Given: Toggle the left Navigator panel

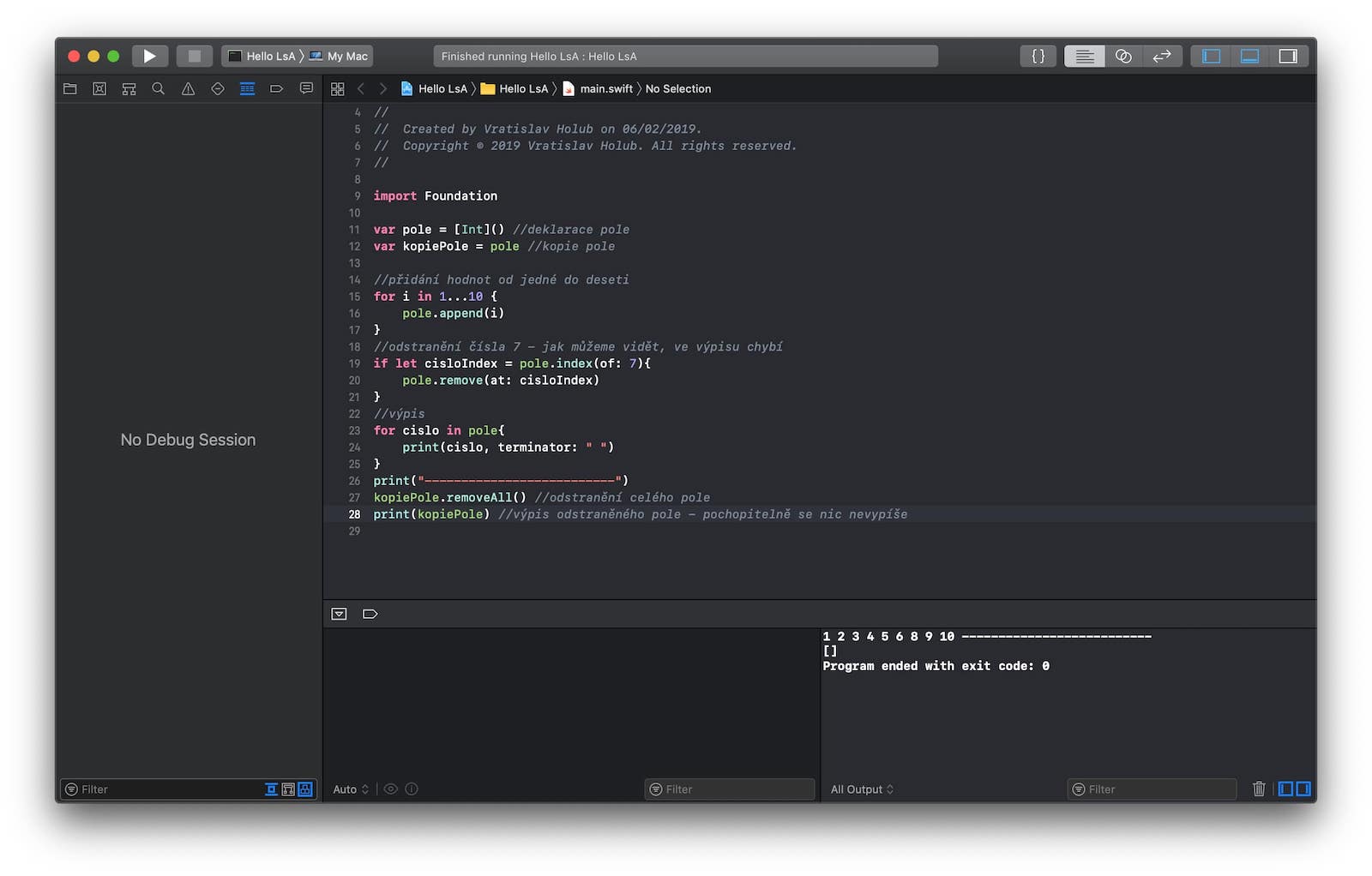Looking at the screenshot, I should click(1211, 57).
